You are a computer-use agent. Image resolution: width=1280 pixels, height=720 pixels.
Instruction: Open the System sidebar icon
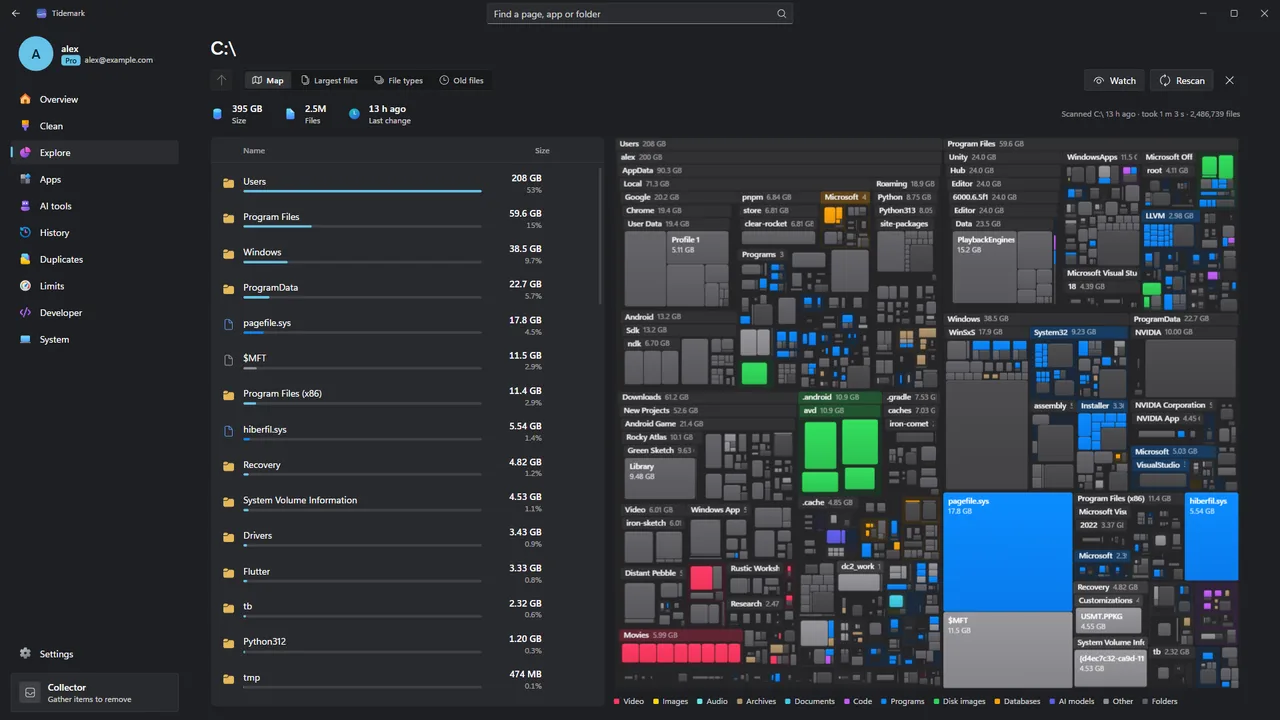(26, 339)
